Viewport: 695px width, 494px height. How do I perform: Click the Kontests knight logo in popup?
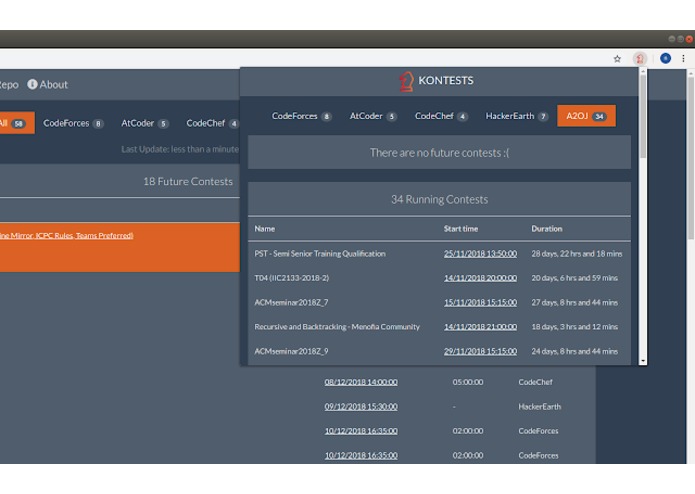[x=406, y=81]
